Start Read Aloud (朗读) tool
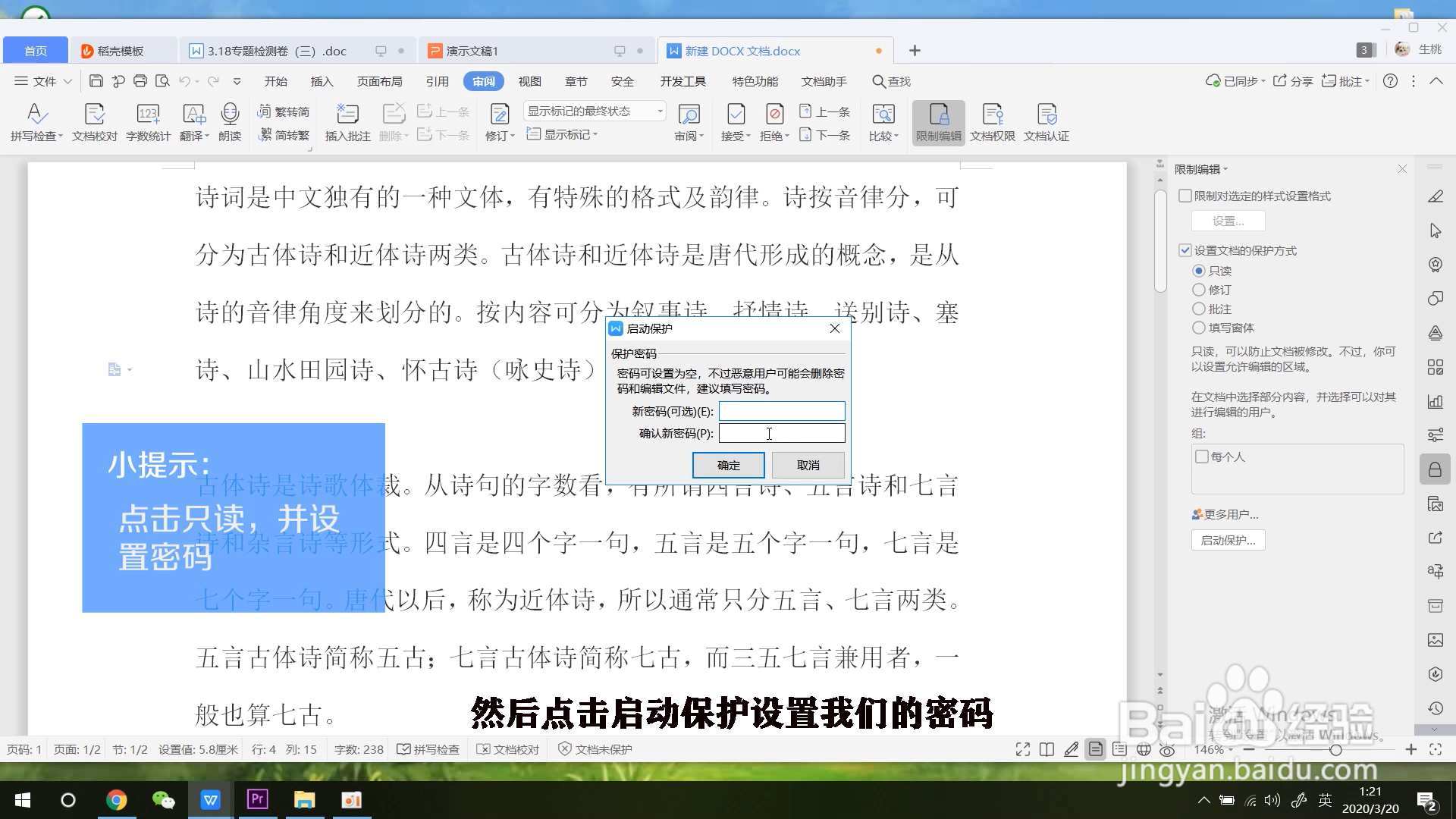The image size is (1456, 819). coord(230,121)
